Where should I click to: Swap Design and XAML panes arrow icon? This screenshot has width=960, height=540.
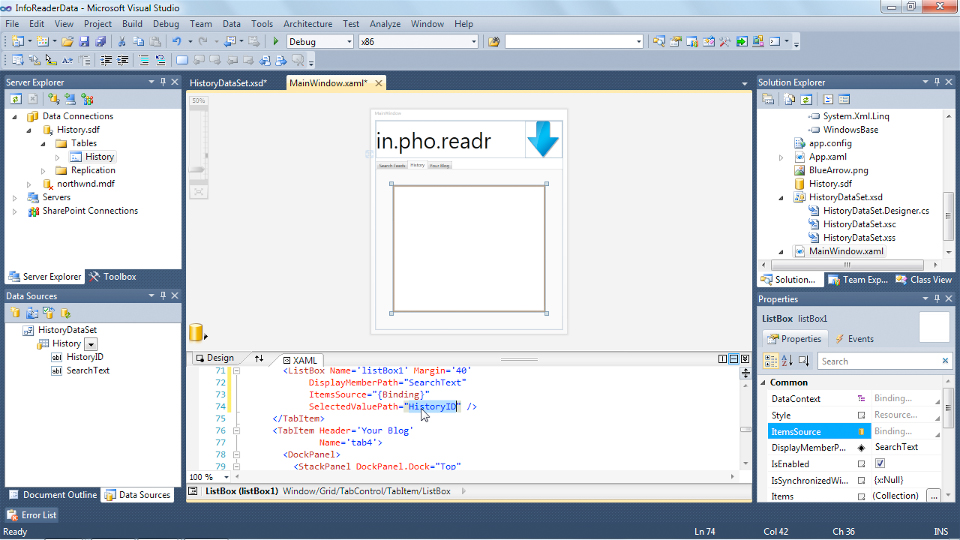coord(259,359)
